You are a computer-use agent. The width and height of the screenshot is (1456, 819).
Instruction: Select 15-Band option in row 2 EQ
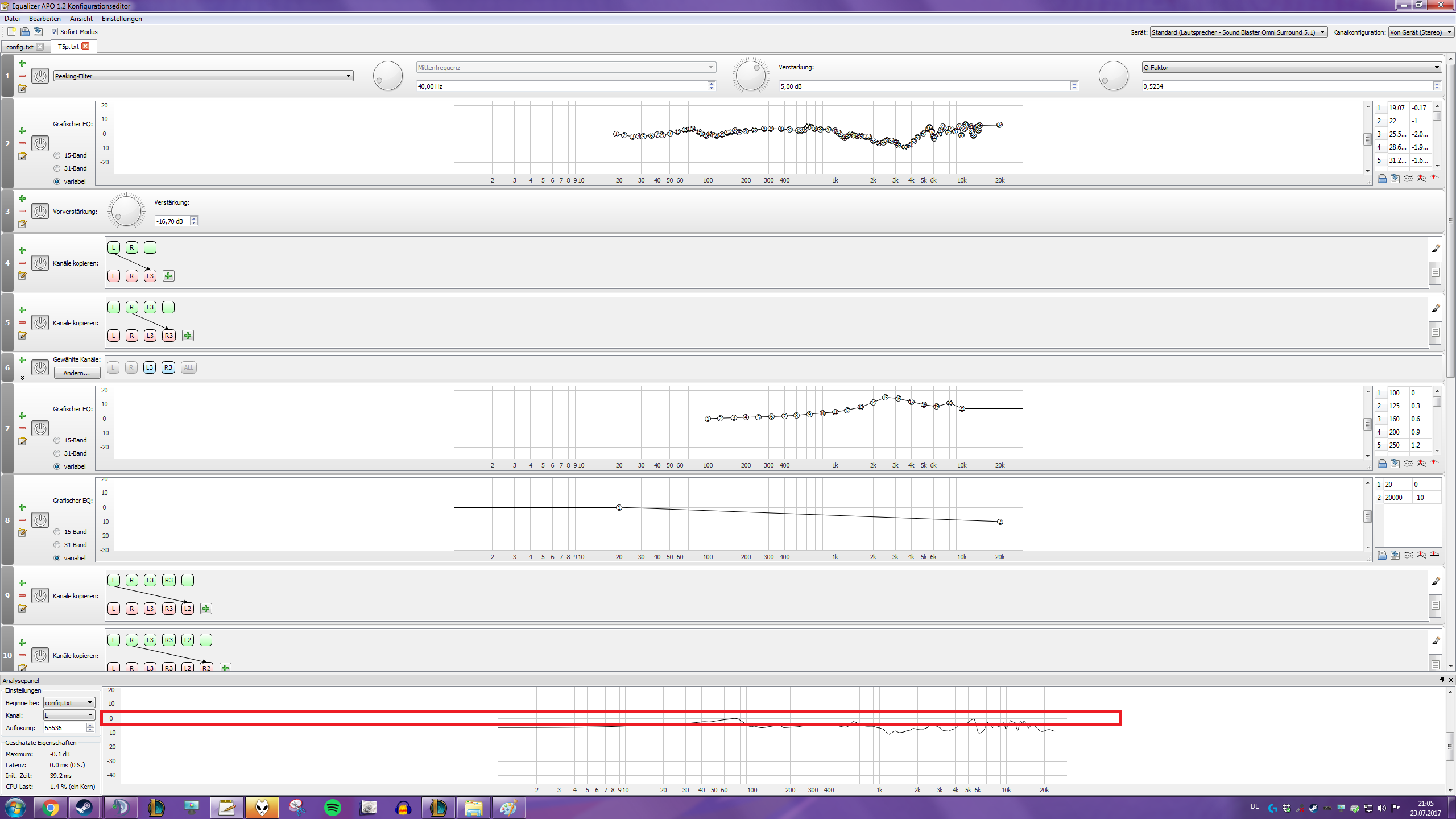coord(57,155)
